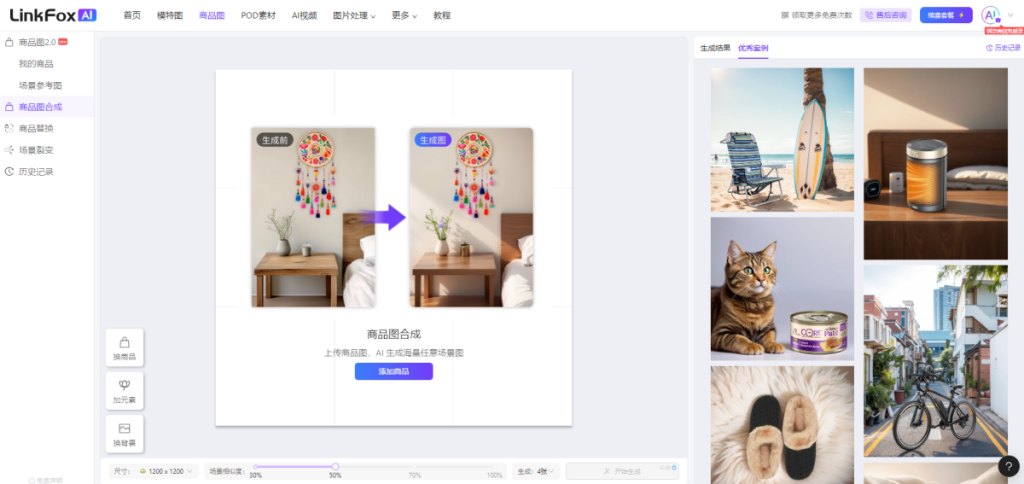The image size is (1024, 484).
Task: Set similarity slider to the 70% mark
Action: (414, 467)
